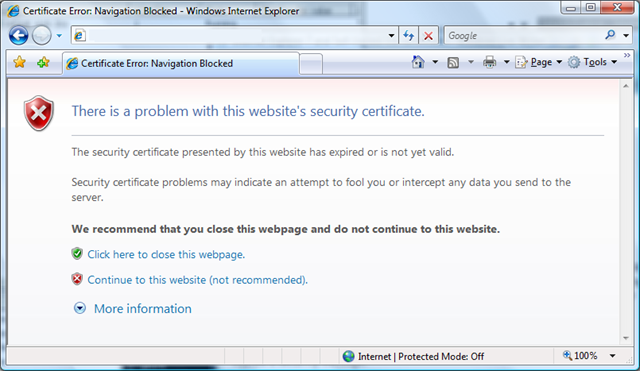Image resolution: width=640 pixels, height=371 pixels.
Task: Click Internet | Protected Mode: Off status
Action: pos(421,356)
